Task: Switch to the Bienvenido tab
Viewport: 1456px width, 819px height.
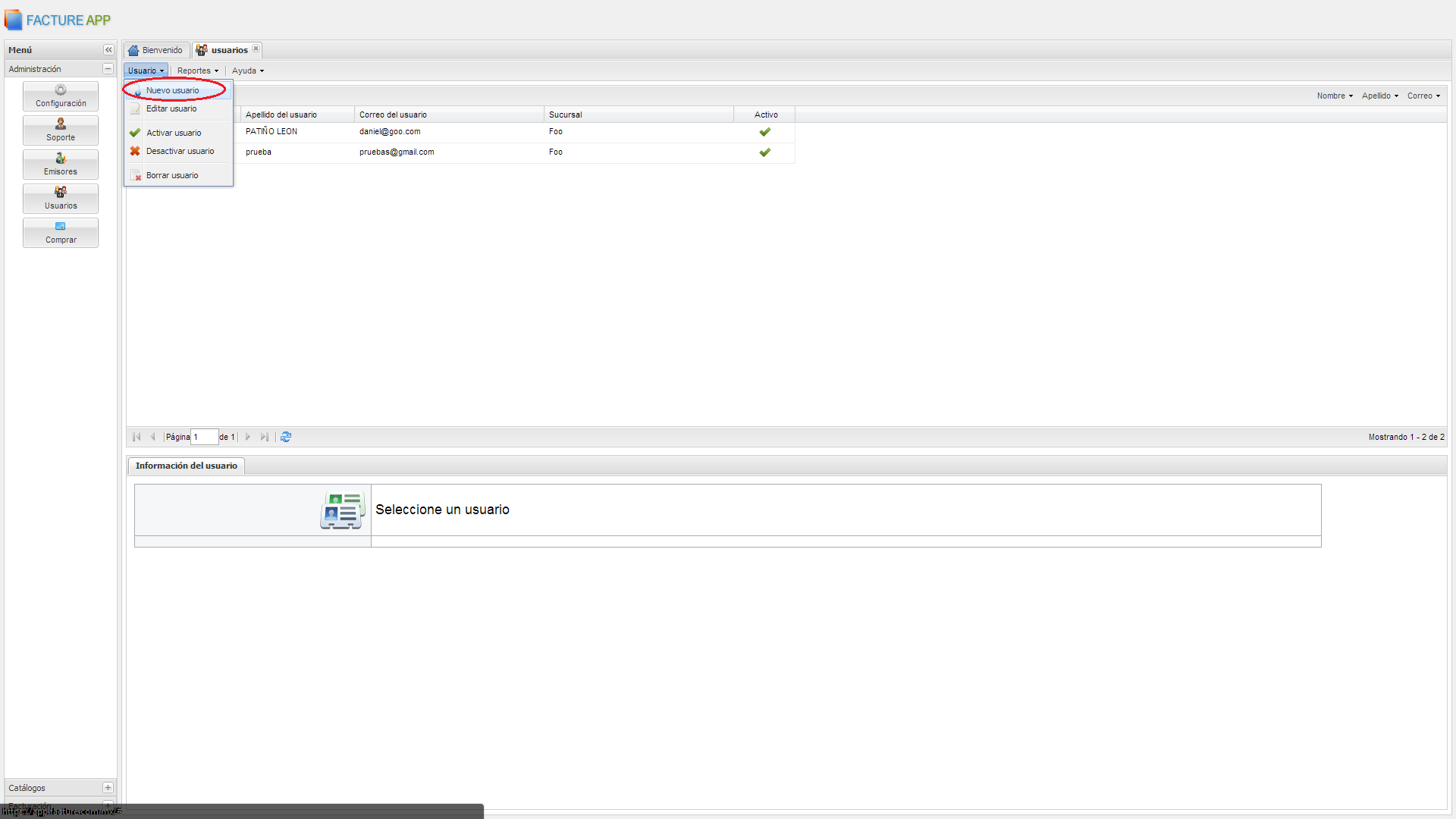Action: (x=156, y=50)
